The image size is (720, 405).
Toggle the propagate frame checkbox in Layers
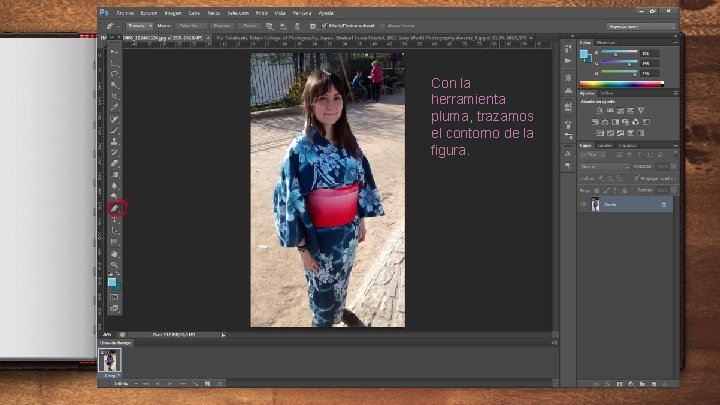pyautogui.click(x=636, y=178)
